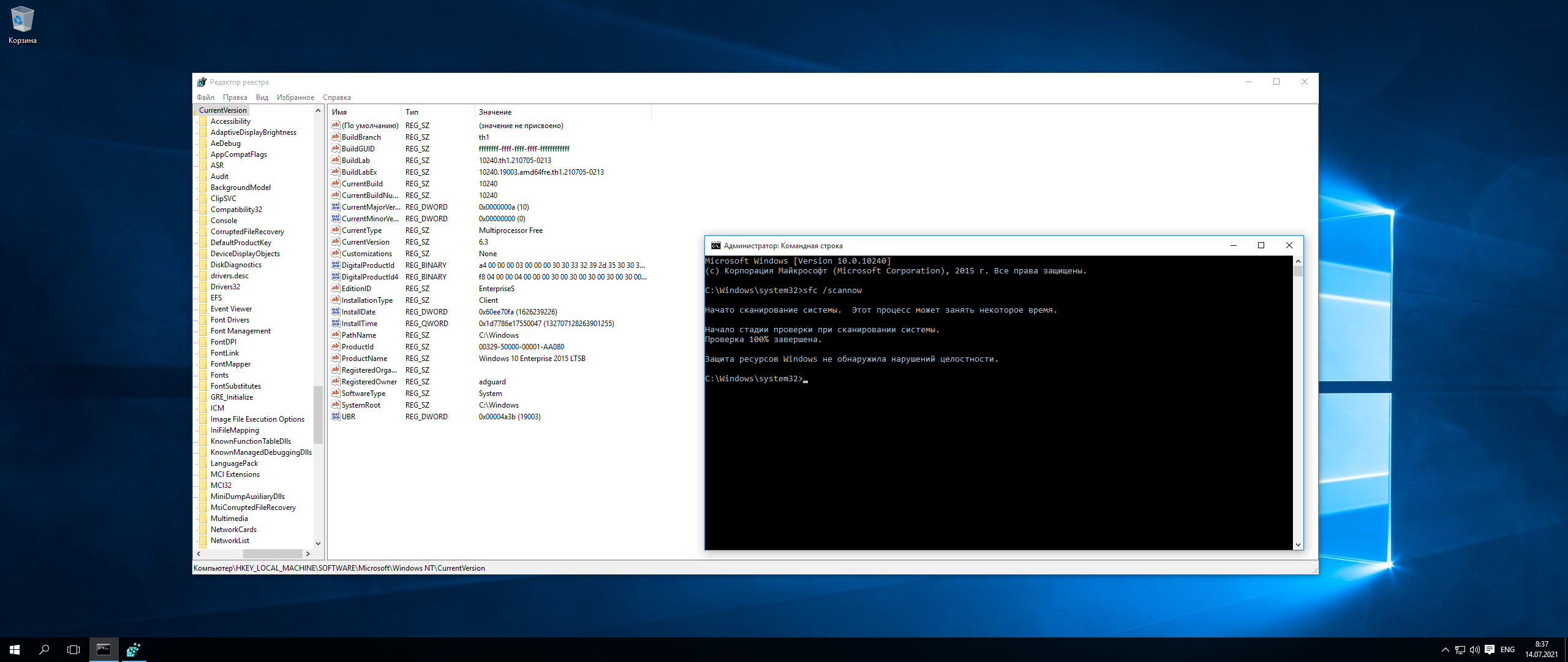This screenshot has height=662, width=1568.
Task: Show hidden tray icons chevron
Action: [x=1445, y=650]
